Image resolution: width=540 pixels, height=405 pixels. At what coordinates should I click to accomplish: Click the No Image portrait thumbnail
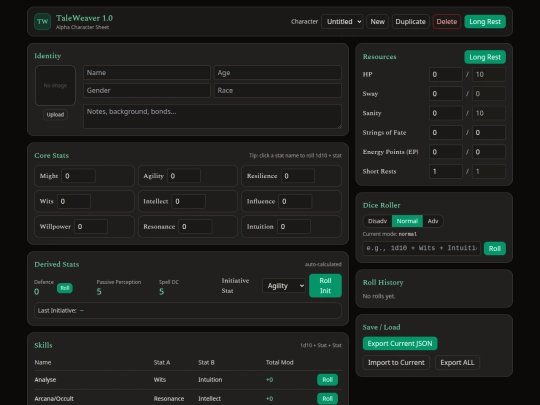55,85
